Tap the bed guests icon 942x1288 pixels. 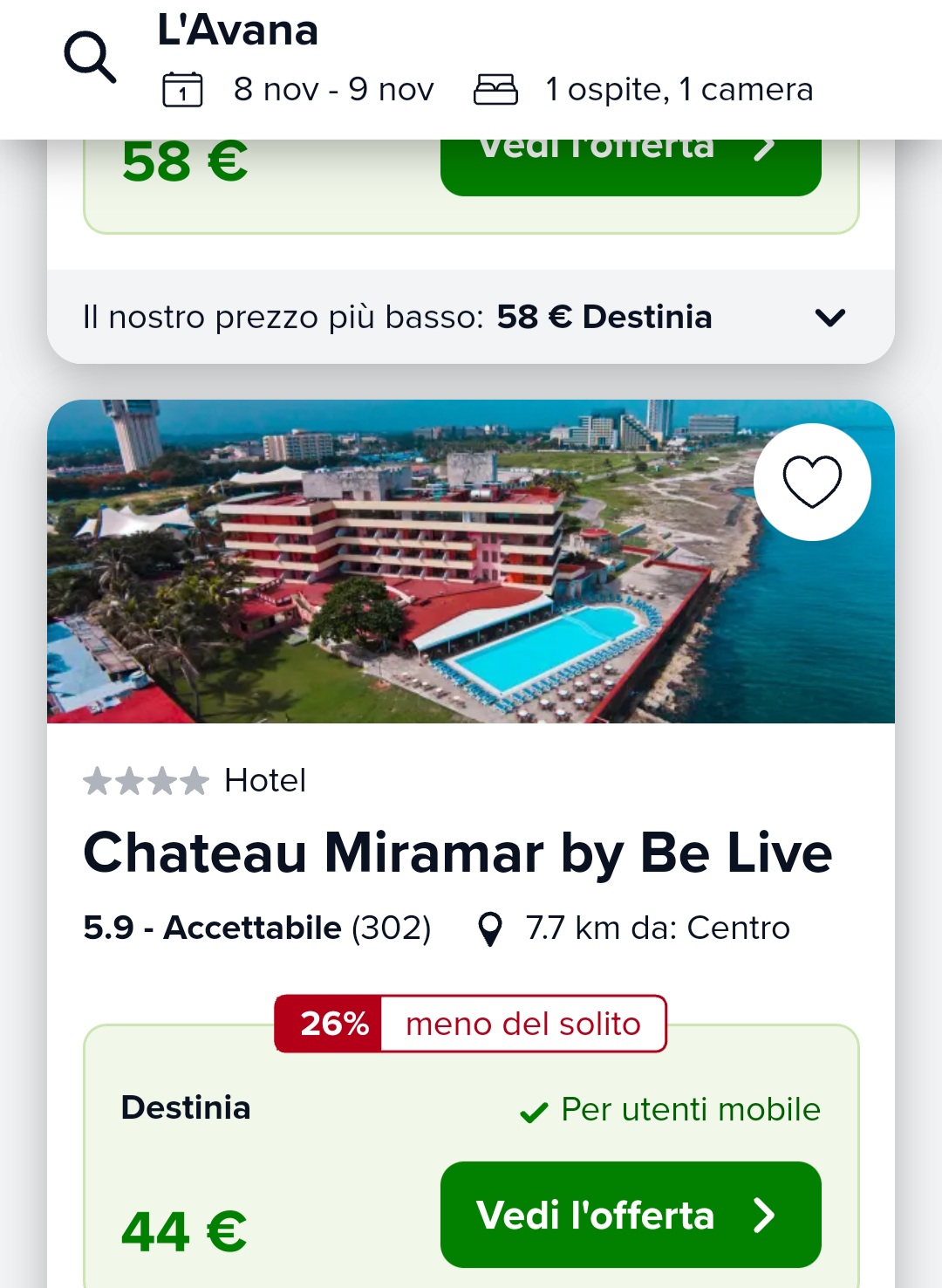(x=495, y=90)
